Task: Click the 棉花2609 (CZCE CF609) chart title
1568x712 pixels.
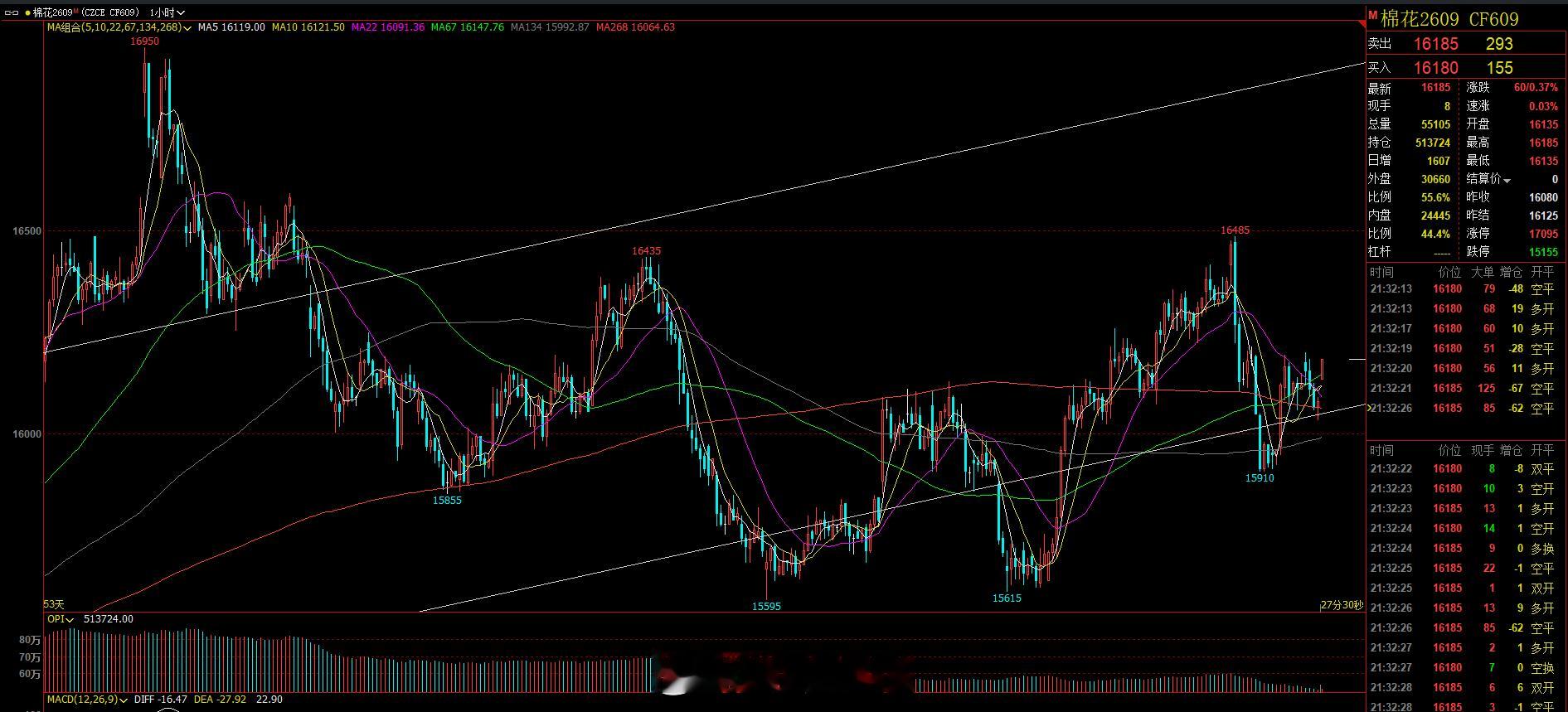Action: click(x=85, y=12)
